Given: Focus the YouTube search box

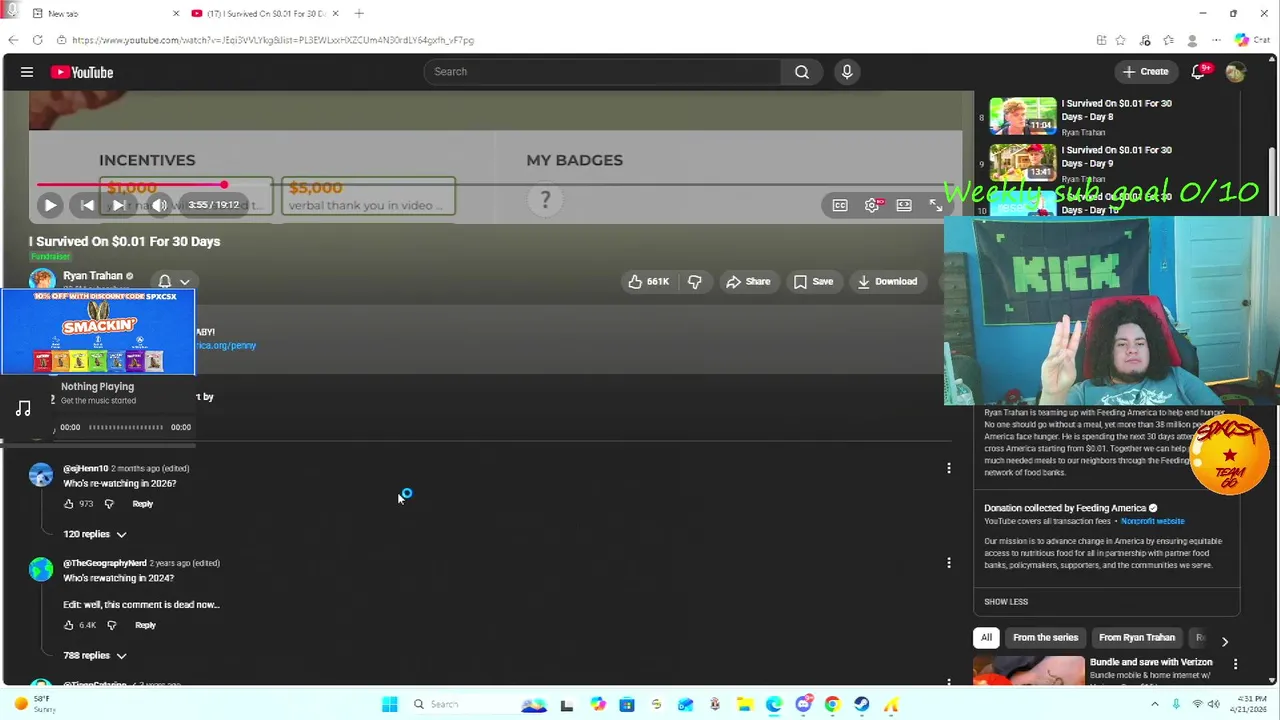Looking at the screenshot, I should point(602,72).
